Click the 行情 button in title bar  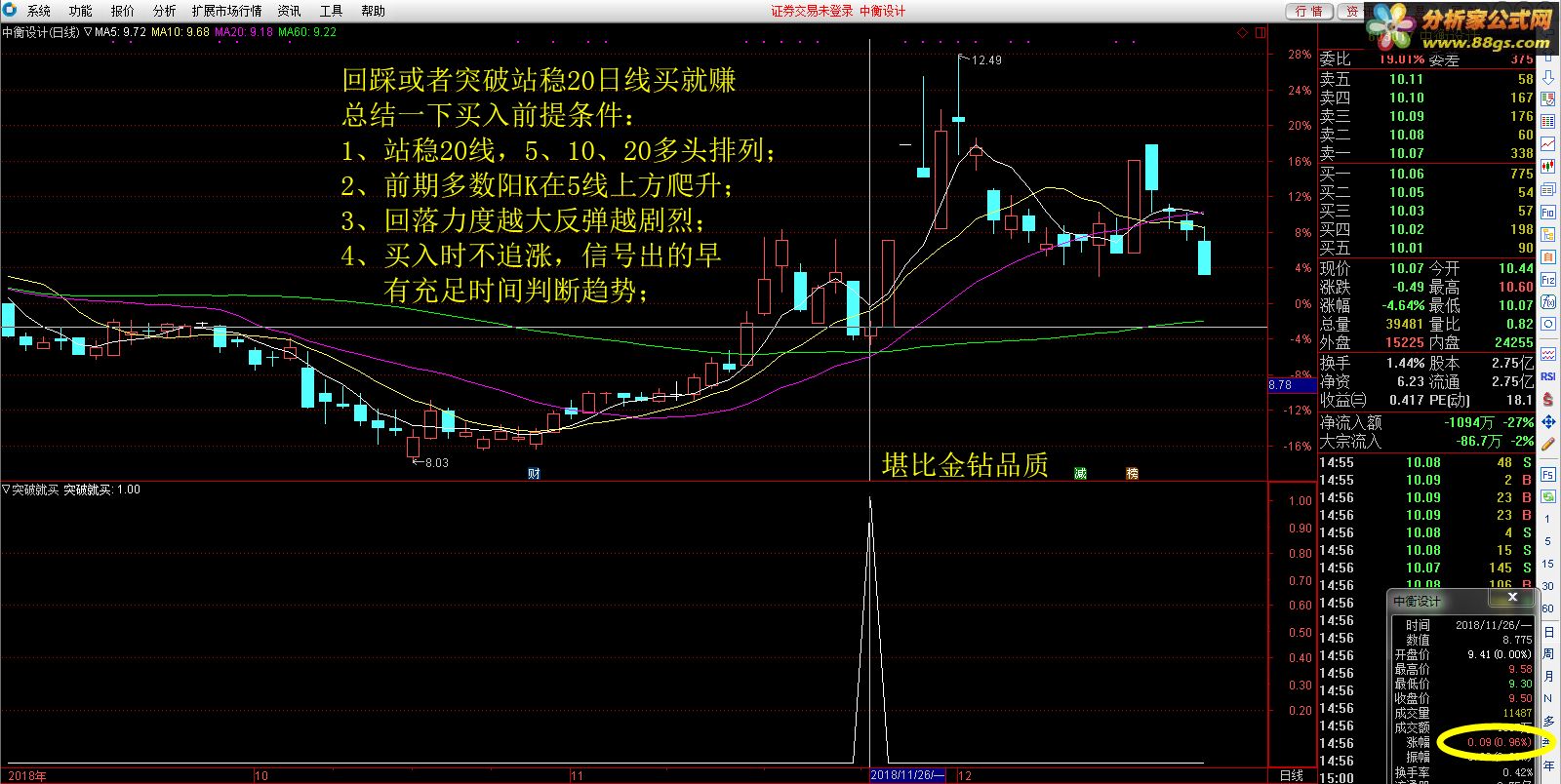coord(1309,11)
